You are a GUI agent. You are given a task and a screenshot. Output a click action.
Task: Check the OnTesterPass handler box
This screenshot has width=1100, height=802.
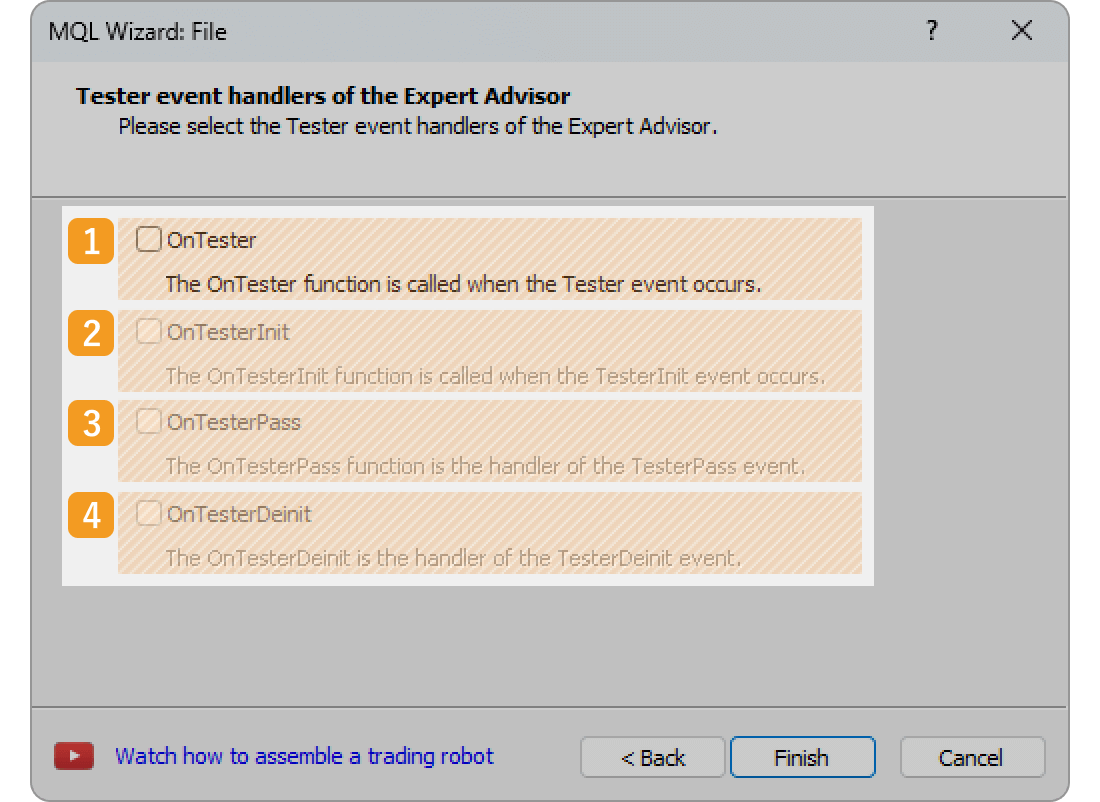click(x=149, y=422)
